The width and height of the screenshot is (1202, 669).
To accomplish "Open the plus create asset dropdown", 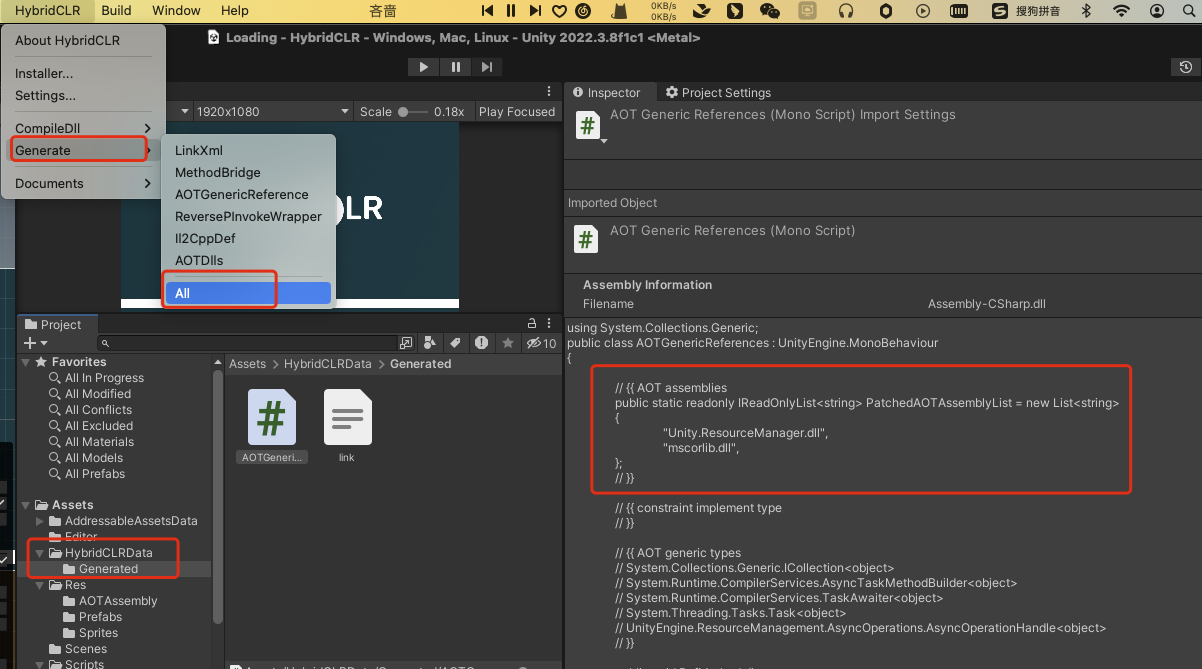I will (35, 343).
